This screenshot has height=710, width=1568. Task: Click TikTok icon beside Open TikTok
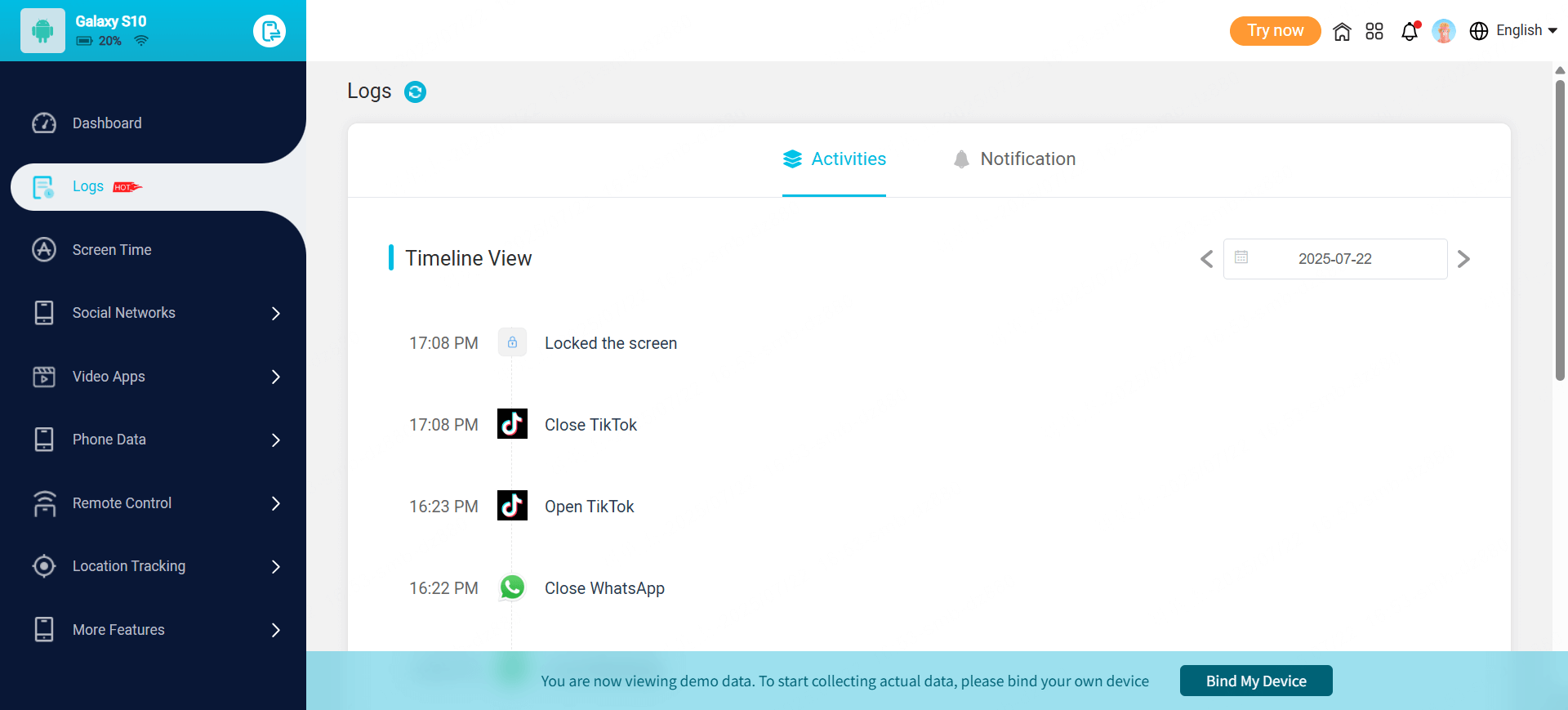[512, 506]
